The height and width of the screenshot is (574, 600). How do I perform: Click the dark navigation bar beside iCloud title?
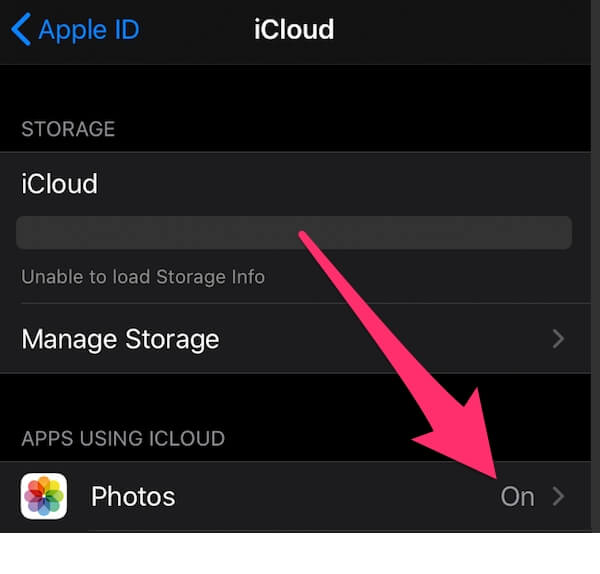point(459,31)
